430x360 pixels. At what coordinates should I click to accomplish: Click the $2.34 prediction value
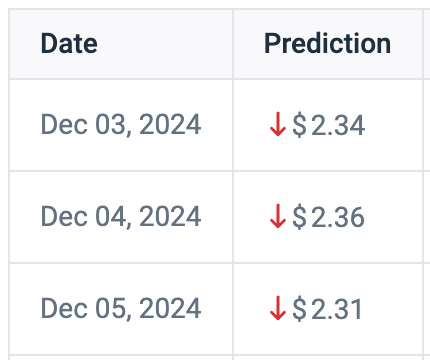[328, 125]
